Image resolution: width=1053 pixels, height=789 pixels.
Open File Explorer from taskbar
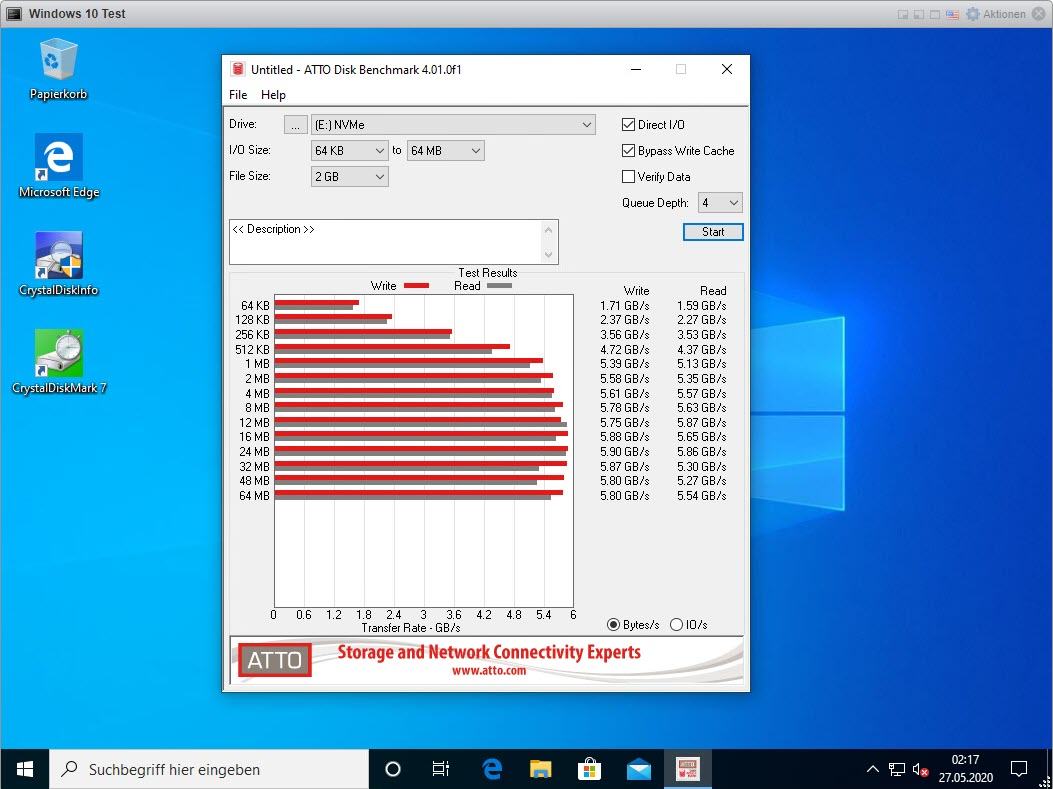coord(541,769)
